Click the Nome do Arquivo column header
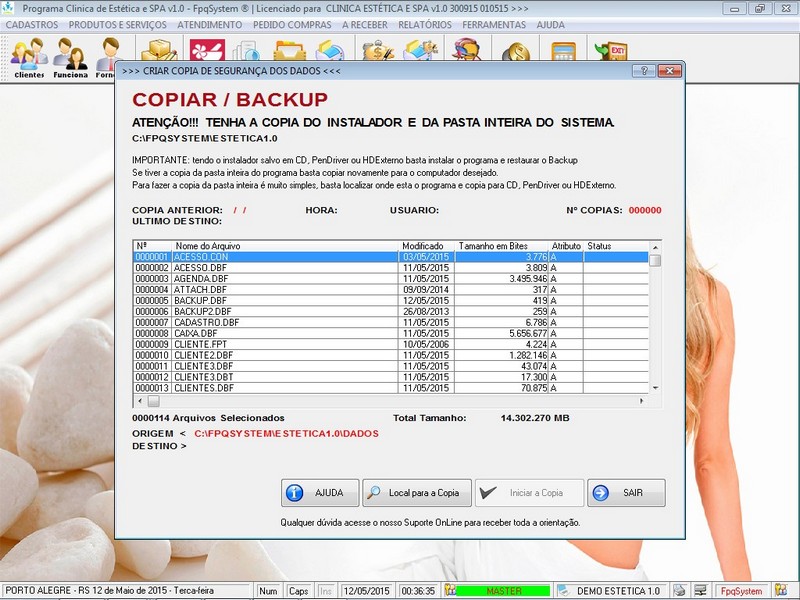The image size is (800, 600). pos(285,246)
